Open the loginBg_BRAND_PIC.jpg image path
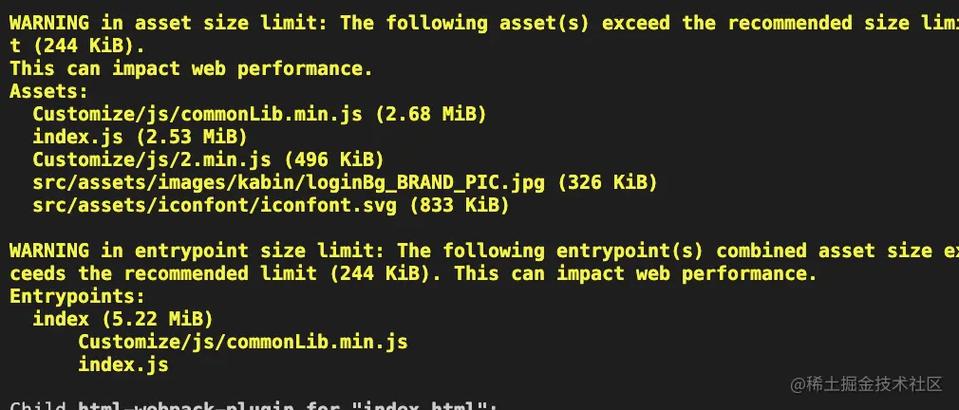Screen dimensions: 959x410 (288, 183)
